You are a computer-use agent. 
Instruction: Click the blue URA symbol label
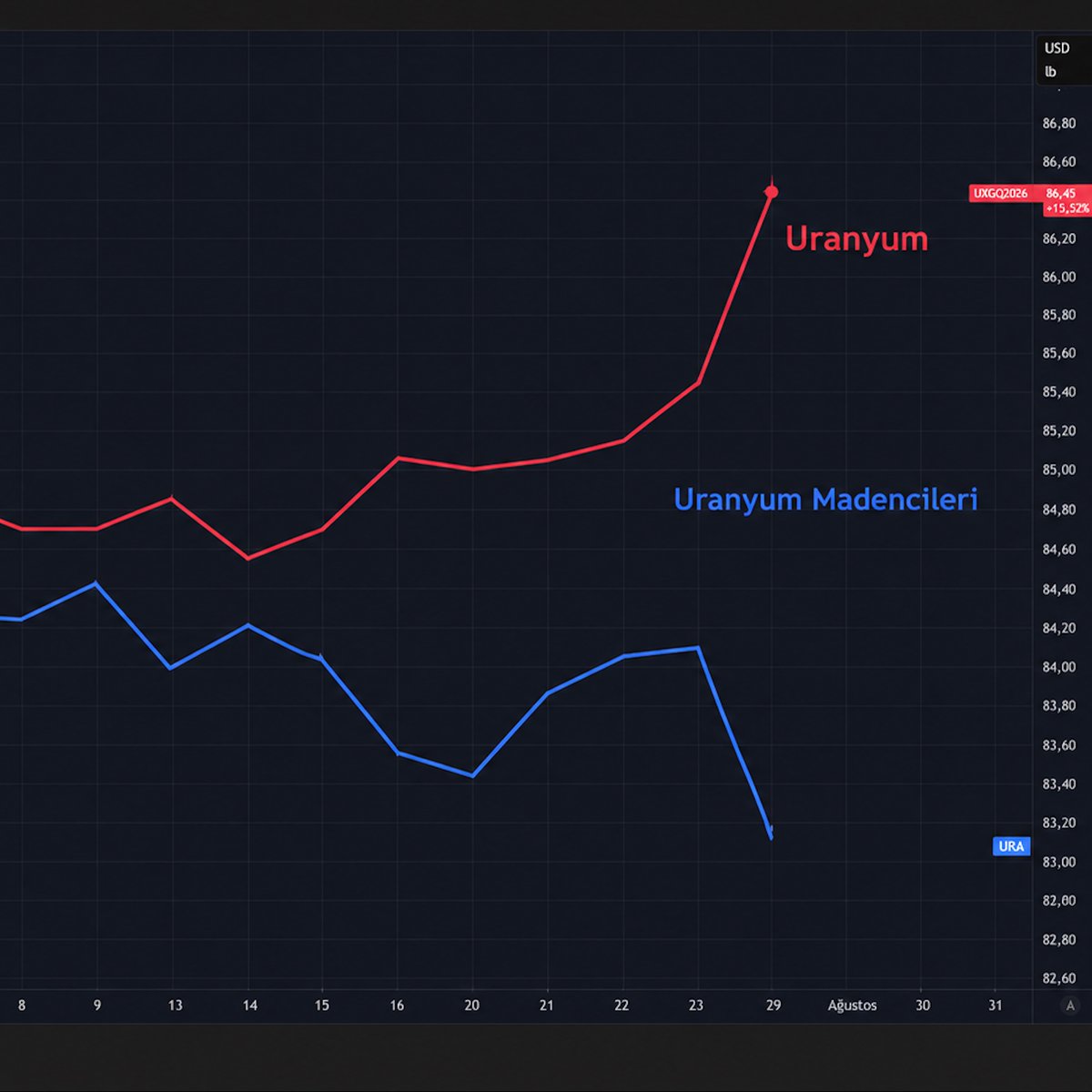[1011, 846]
